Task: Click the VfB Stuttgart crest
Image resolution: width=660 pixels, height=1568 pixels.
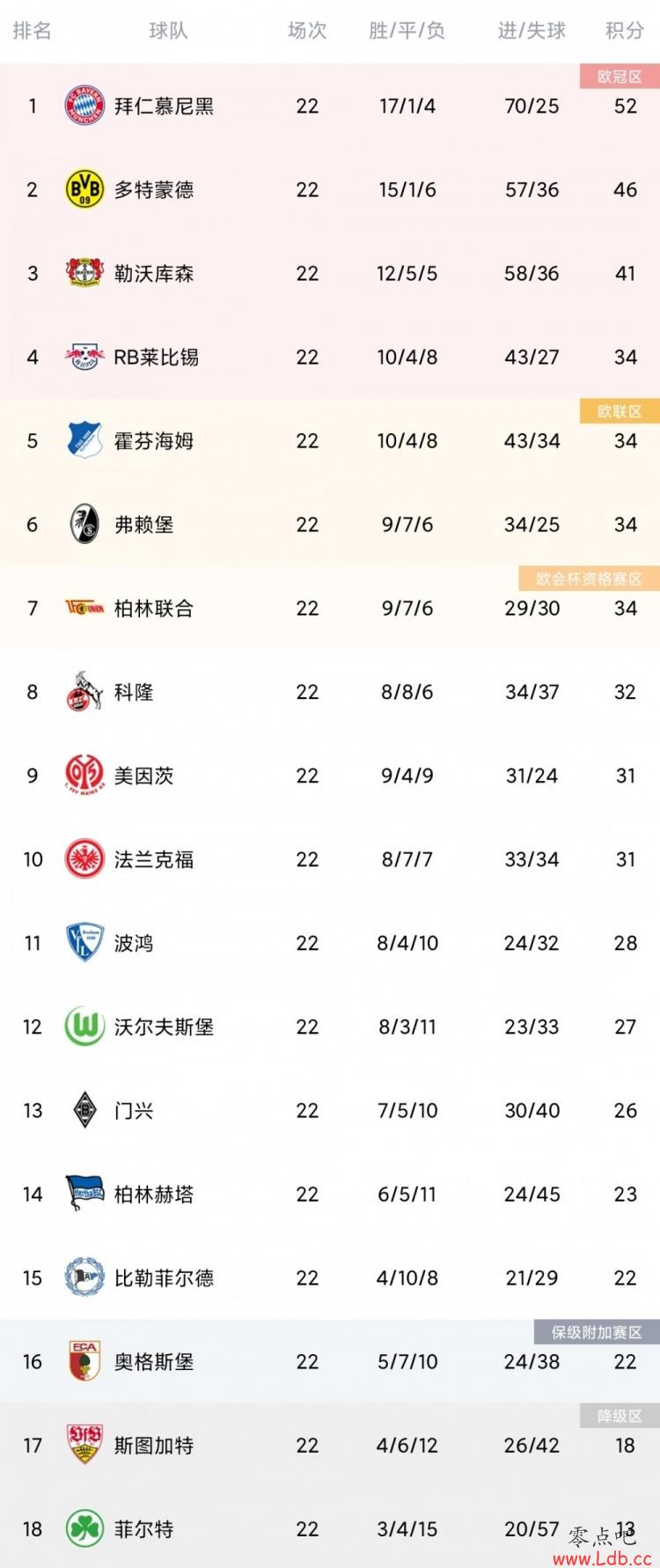Action: (85, 1446)
